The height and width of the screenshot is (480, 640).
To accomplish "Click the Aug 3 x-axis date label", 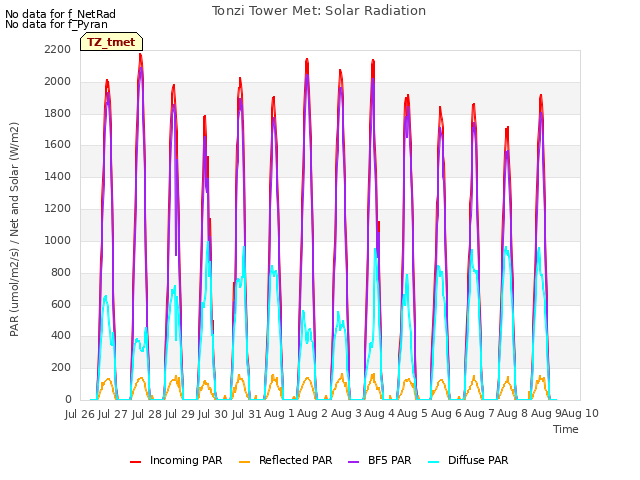I will (x=346, y=413).
